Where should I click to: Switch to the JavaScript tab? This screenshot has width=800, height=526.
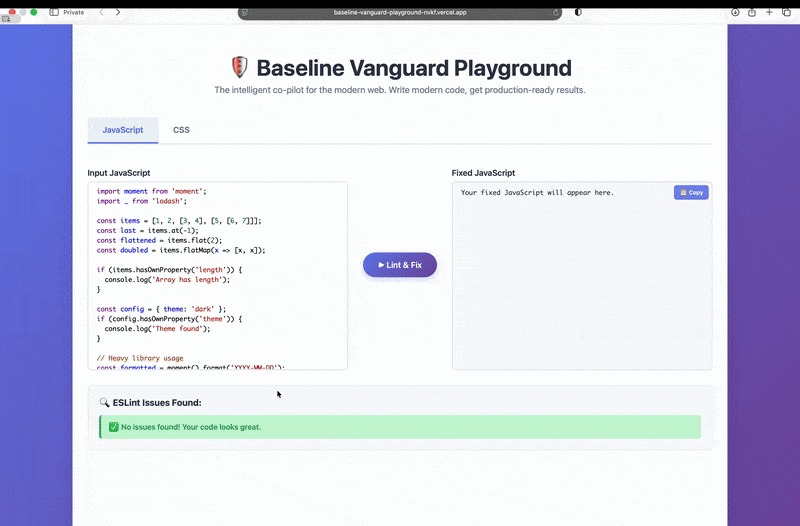tap(123, 130)
